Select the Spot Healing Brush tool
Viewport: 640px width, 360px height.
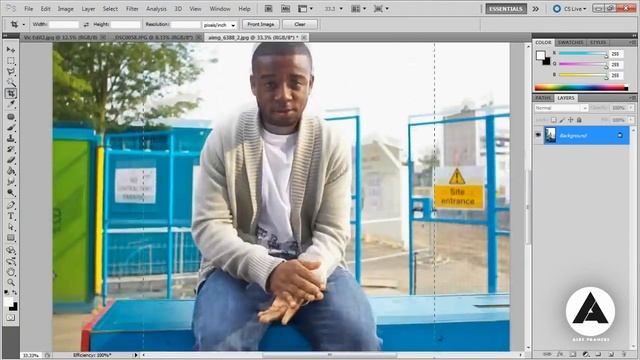(11, 117)
